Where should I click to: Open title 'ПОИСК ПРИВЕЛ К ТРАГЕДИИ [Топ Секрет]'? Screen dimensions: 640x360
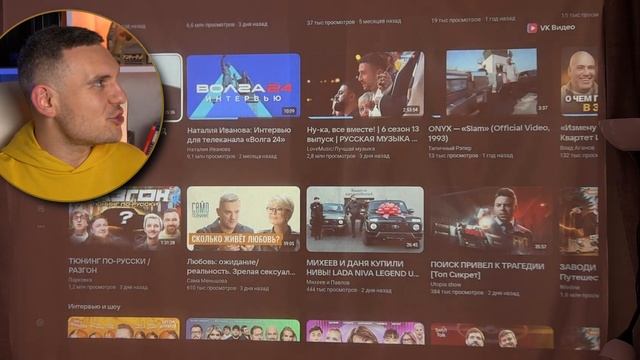487,270
